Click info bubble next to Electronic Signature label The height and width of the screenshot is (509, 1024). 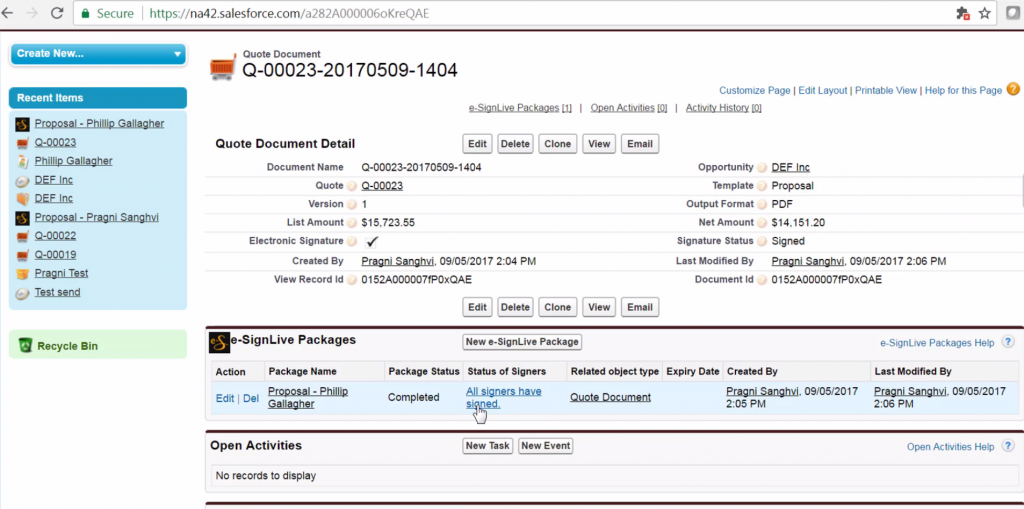coord(352,241)
